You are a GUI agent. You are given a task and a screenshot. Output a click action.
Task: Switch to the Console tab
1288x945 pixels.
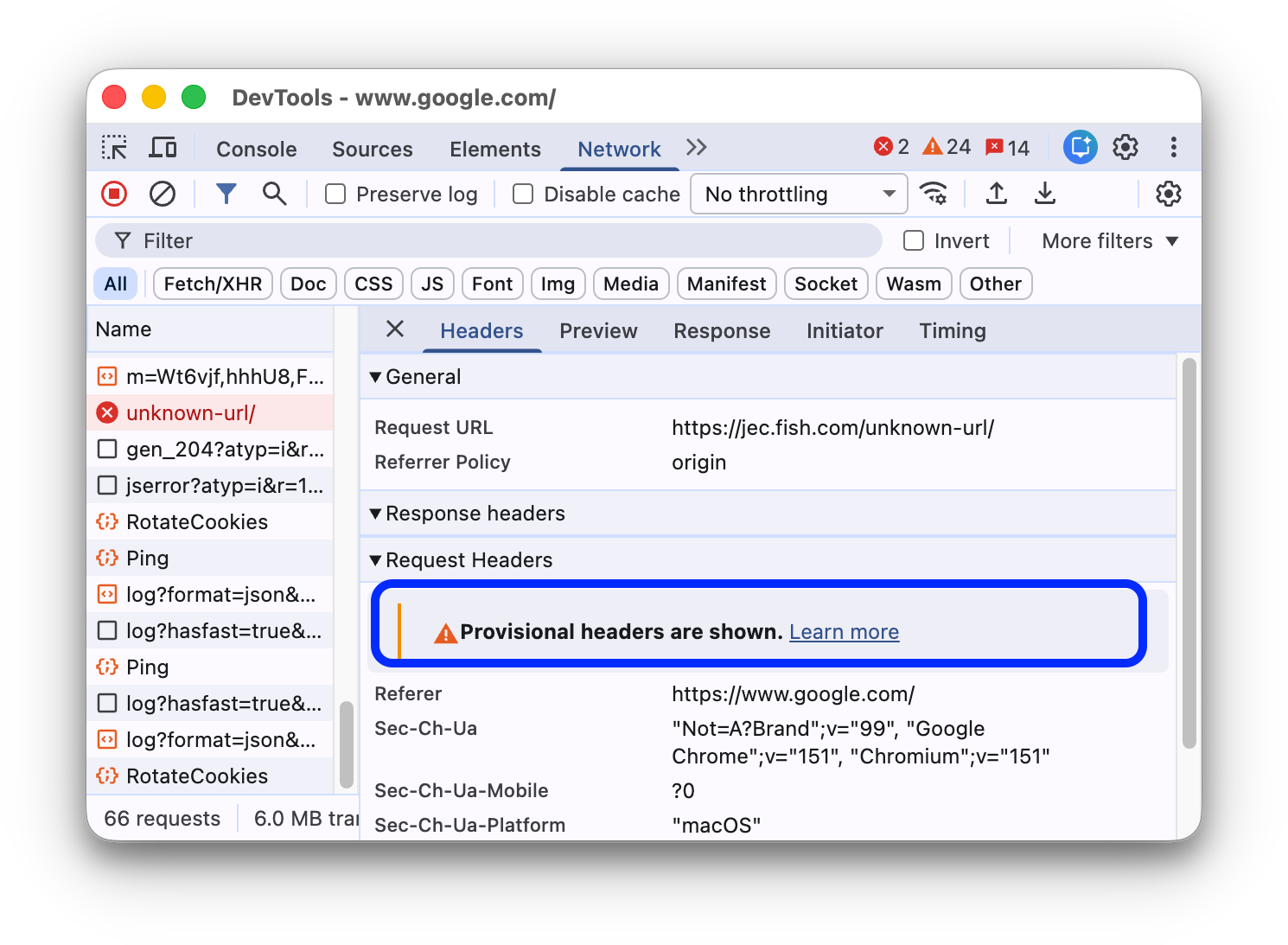click(x=257, y=149)
